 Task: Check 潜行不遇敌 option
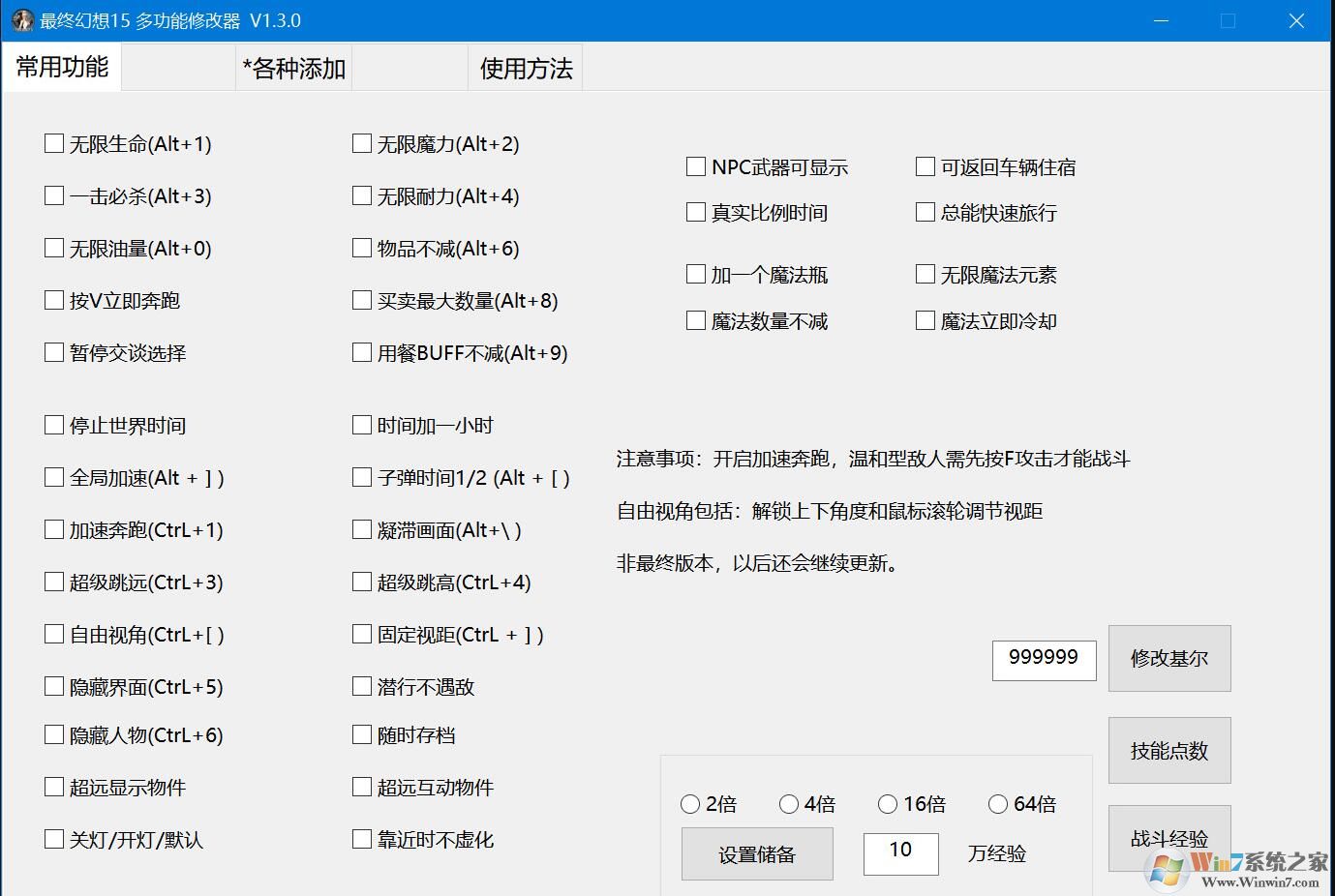pyautogui.click(x=361, y=686)
